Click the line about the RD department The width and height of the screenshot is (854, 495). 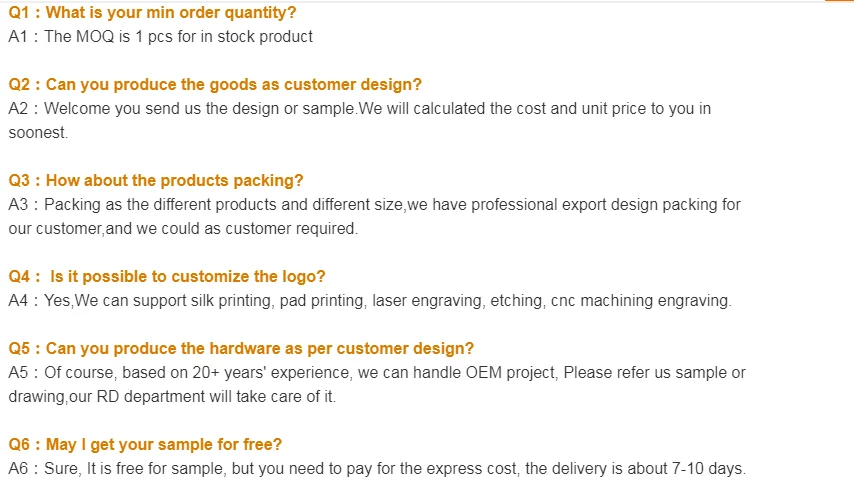172,396
